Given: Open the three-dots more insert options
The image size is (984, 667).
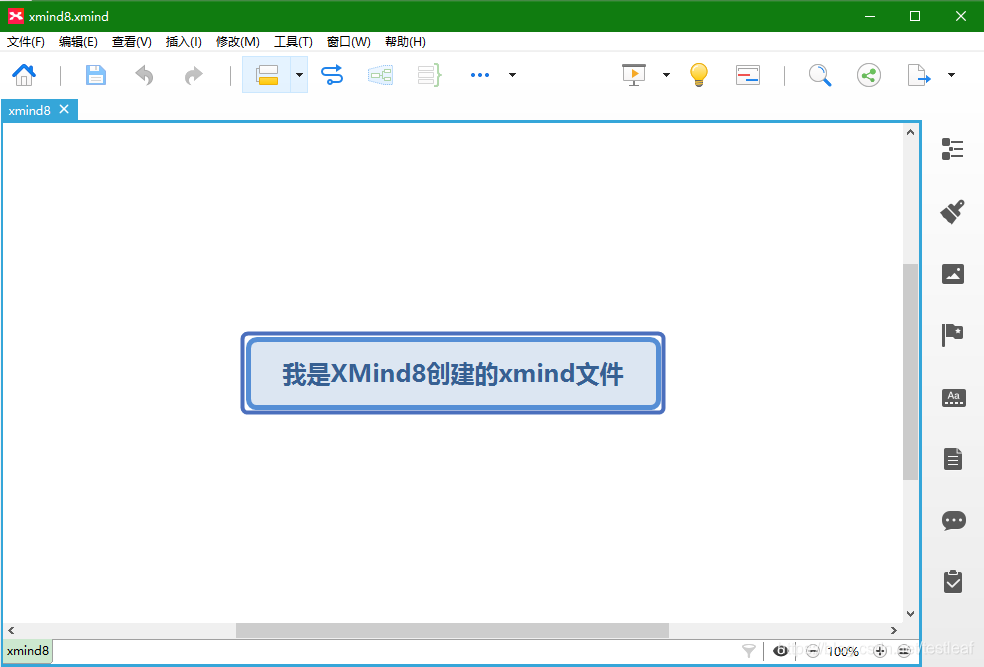Looking at the screenshot, I should click(480, 75).
